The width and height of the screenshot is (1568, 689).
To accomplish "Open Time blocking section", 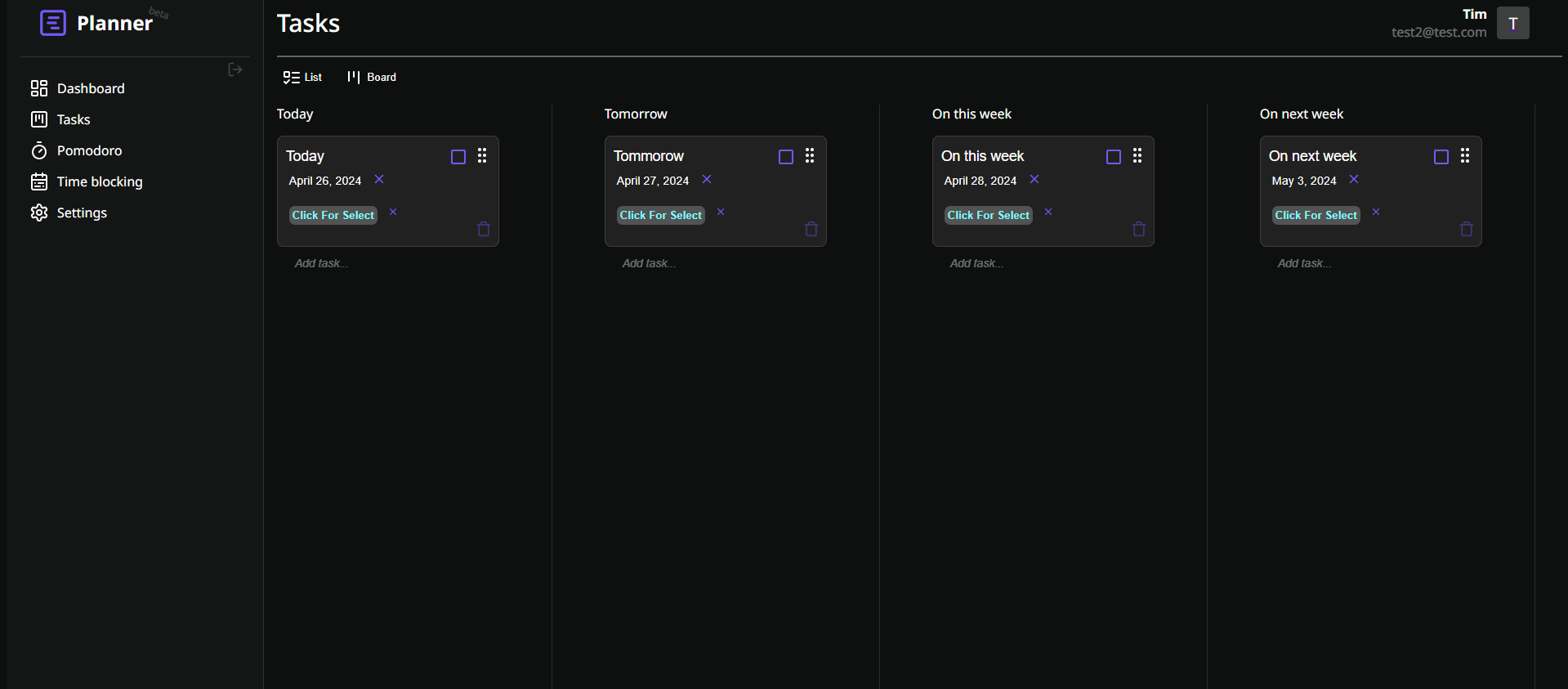I will pyautogui.click(x=87, y=181).
